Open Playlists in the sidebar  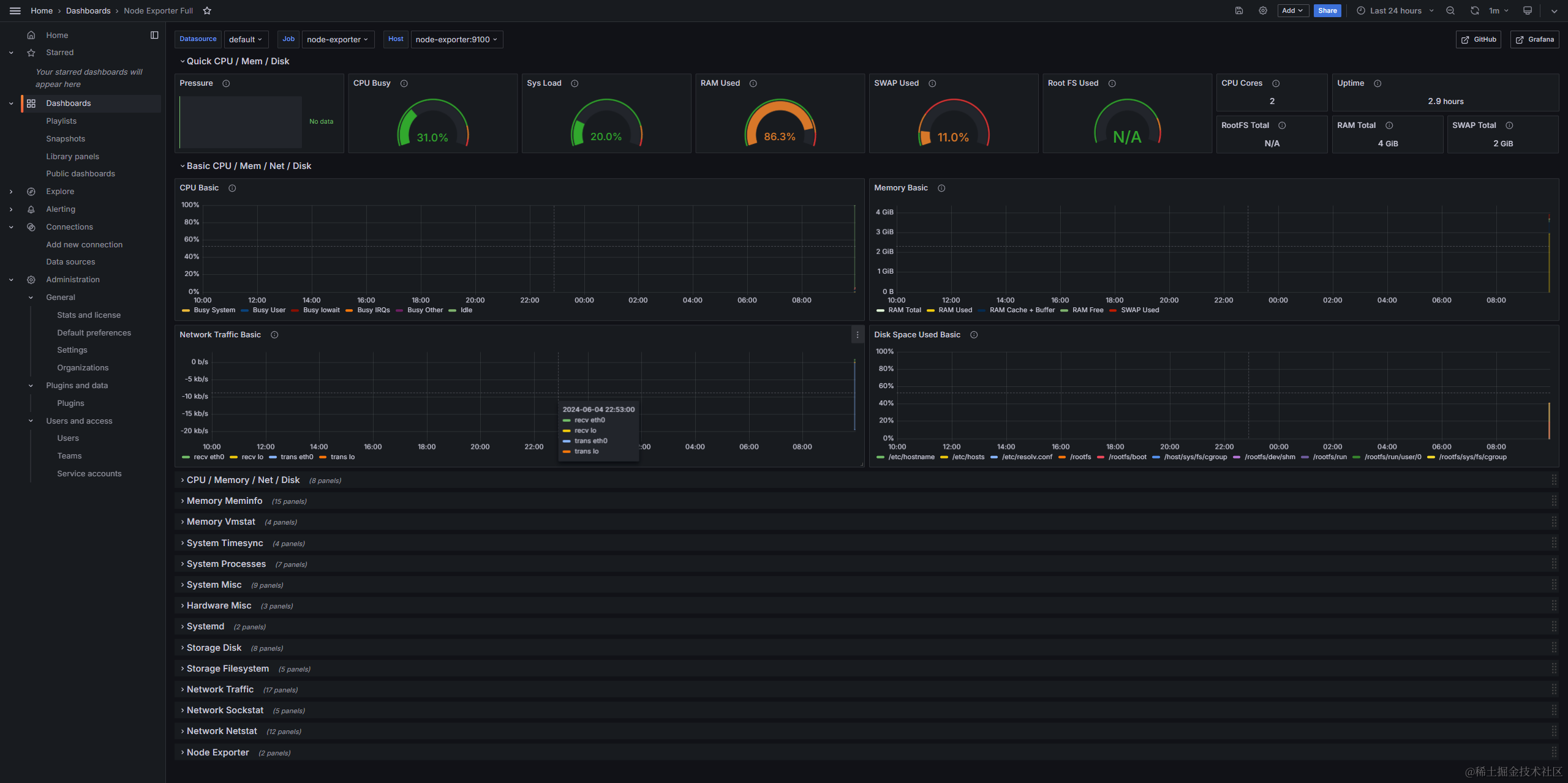61,121
